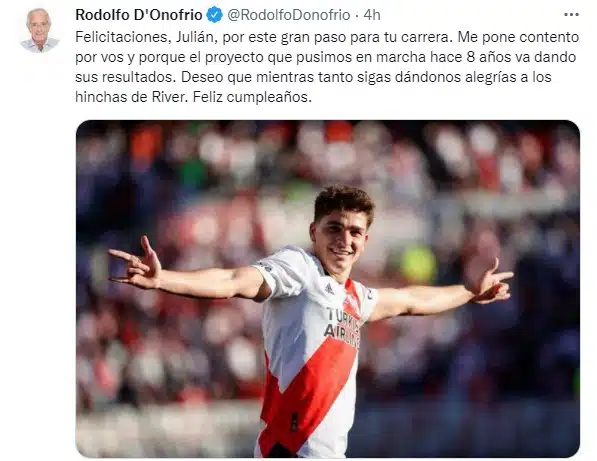Open the three-dot more options menu

[571, 15]
